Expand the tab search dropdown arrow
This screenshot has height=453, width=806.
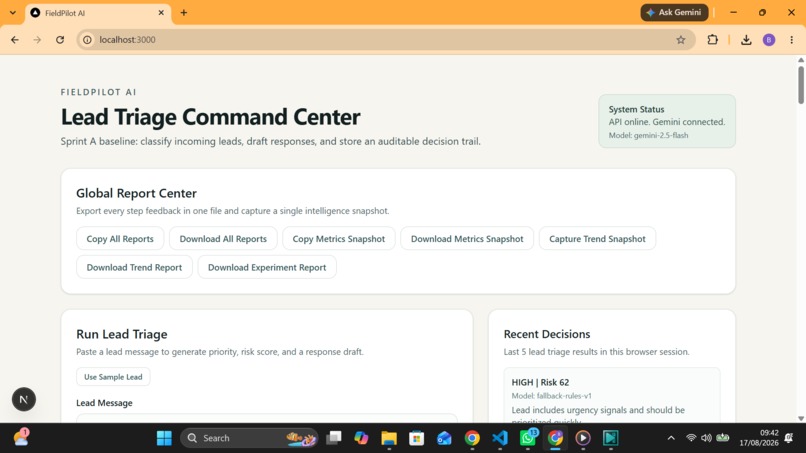tap(13, 13)
